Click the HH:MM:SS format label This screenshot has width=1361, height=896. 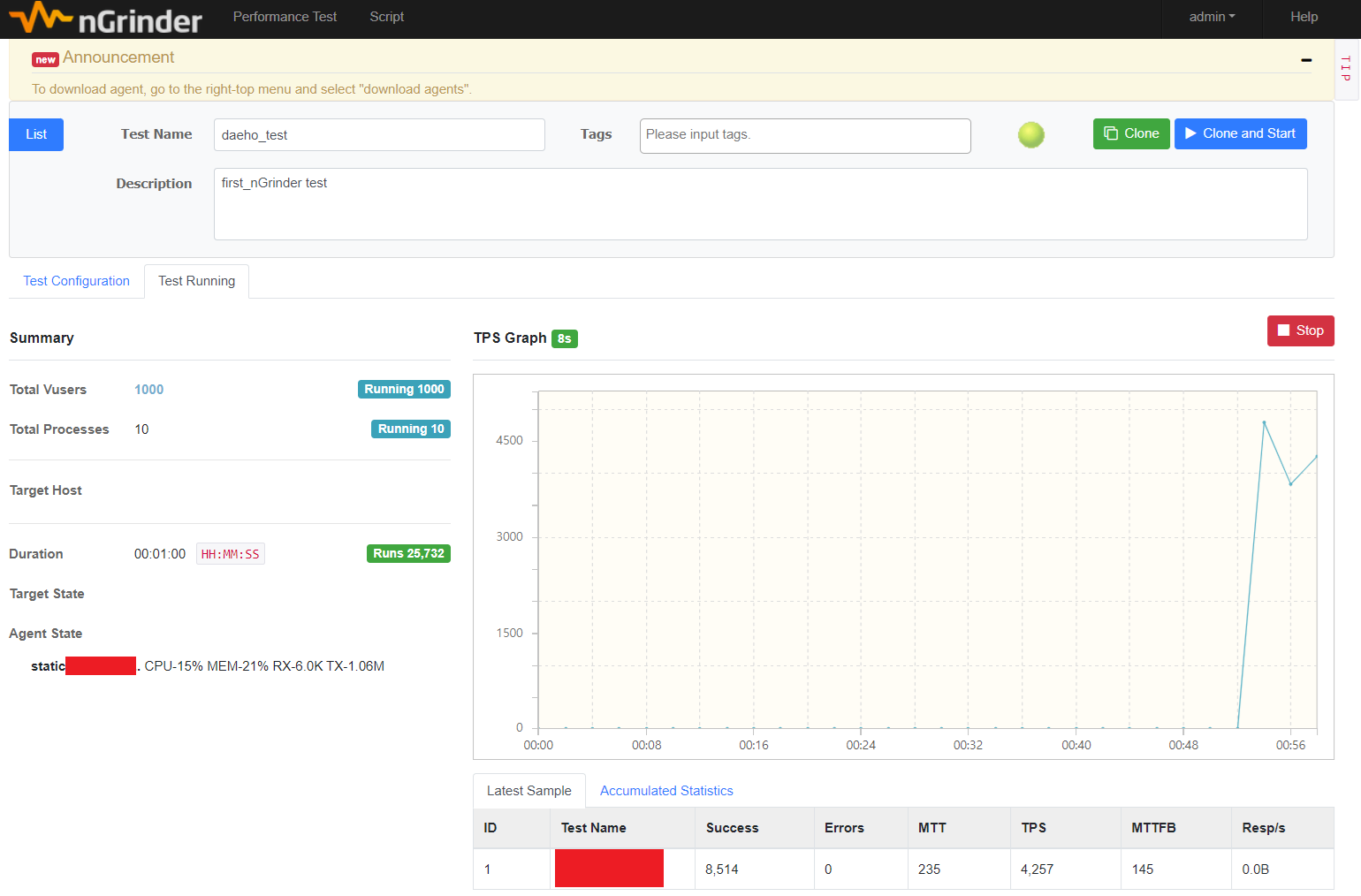point(230,554)
